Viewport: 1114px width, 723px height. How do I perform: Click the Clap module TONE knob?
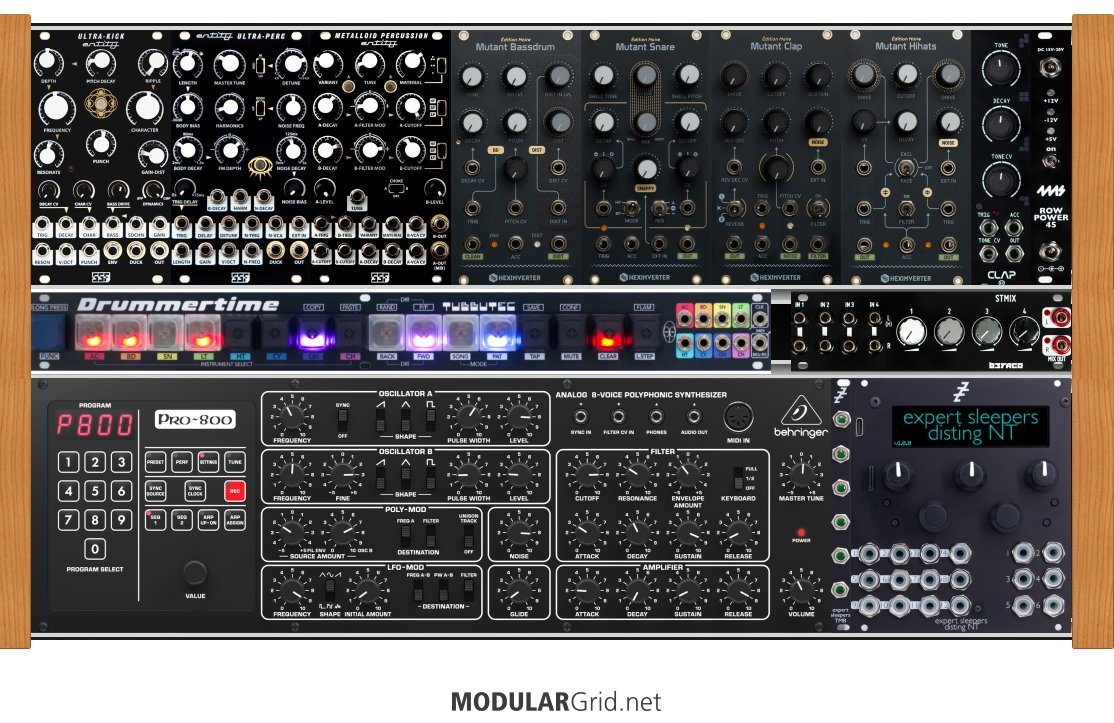(1000, 70)
